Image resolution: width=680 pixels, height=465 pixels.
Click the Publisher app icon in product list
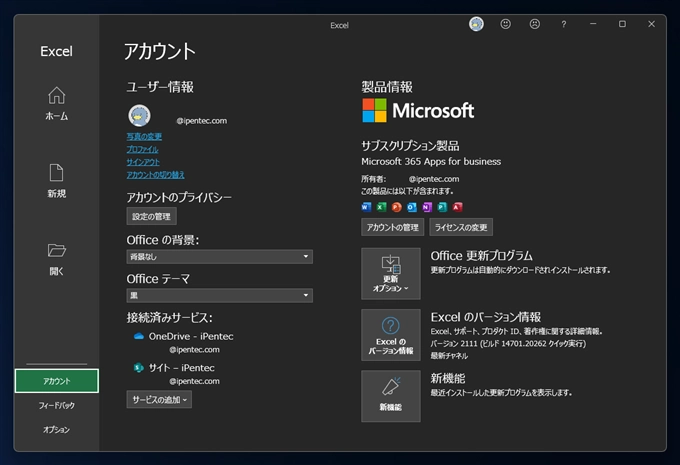coord(442,207)
